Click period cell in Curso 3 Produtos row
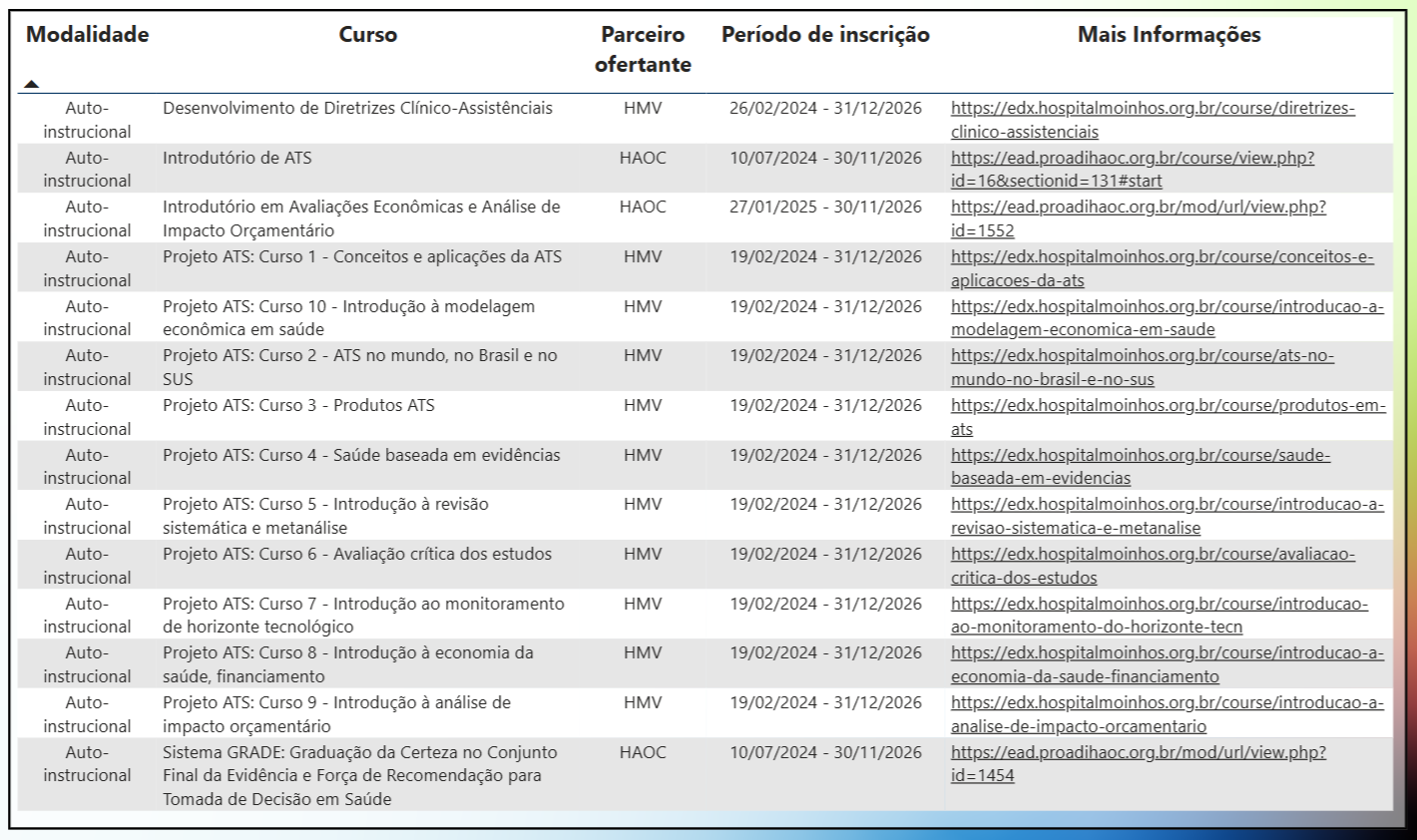Viewport: 1417px width, 840px height. point(825,405)
